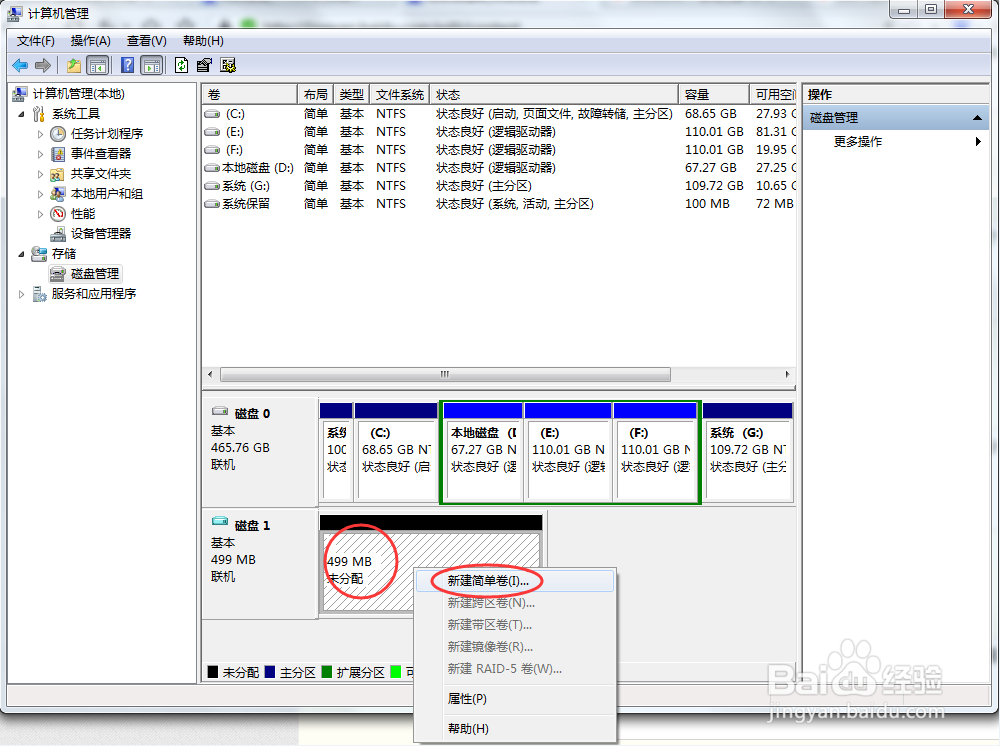Select 本地磁盘 (D:) volume row
This screenshot has height=746, width=1000.
click(499, 168)
